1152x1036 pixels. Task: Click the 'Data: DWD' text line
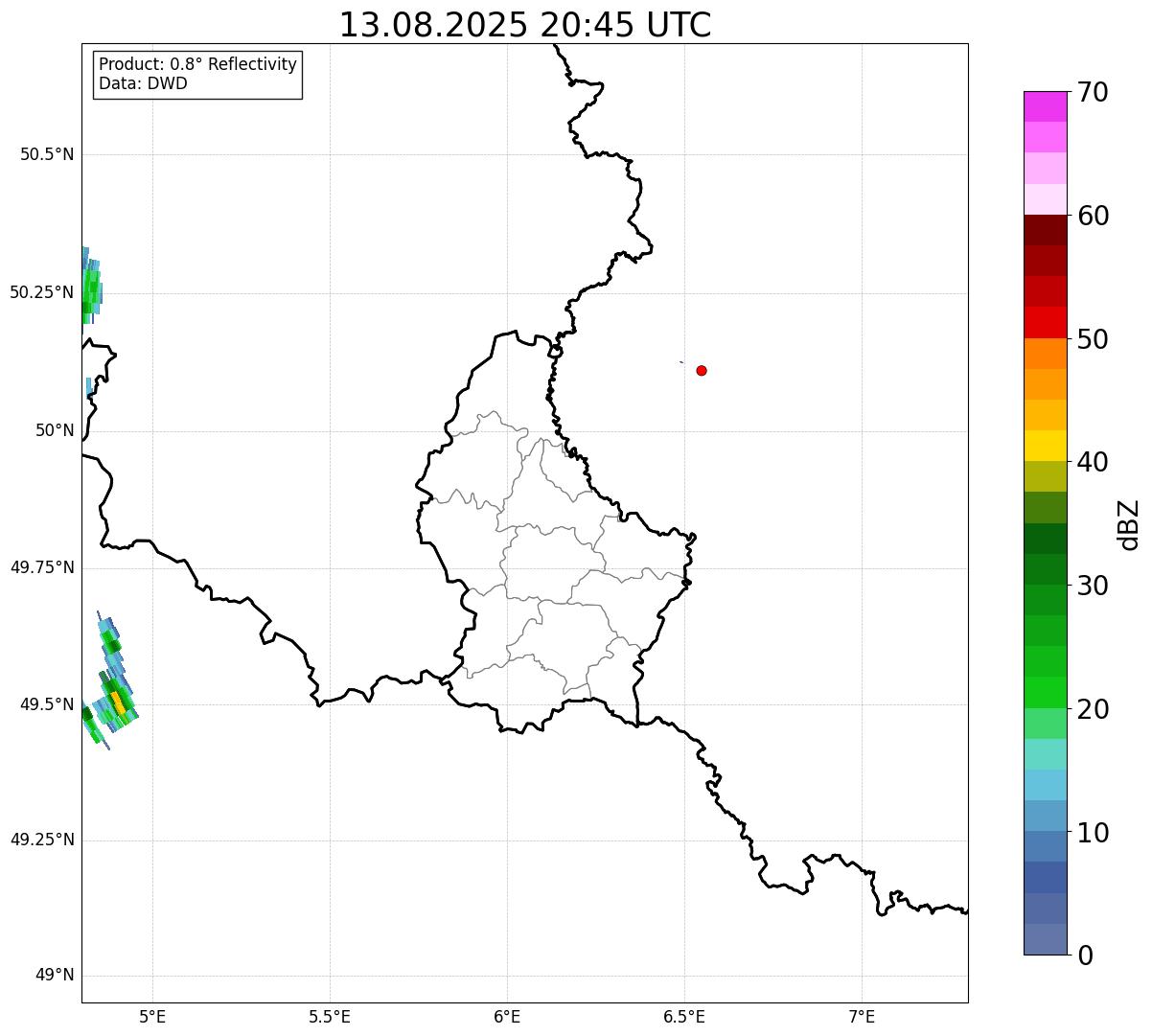click(144, 83)
